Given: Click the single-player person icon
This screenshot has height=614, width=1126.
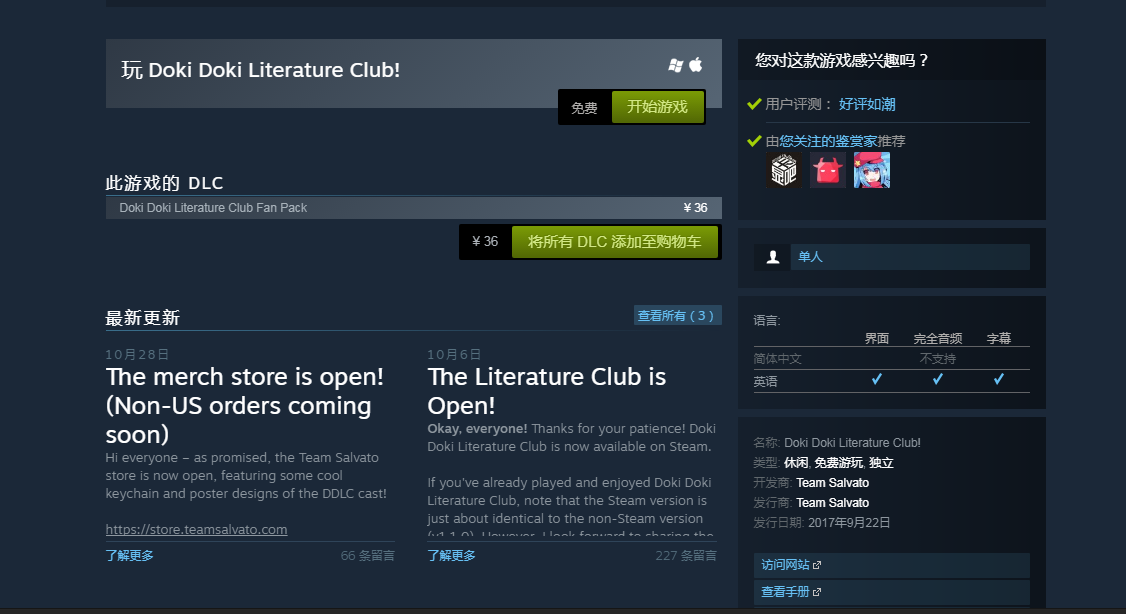Looking at the screenshot, I should [x=773, y=257].
